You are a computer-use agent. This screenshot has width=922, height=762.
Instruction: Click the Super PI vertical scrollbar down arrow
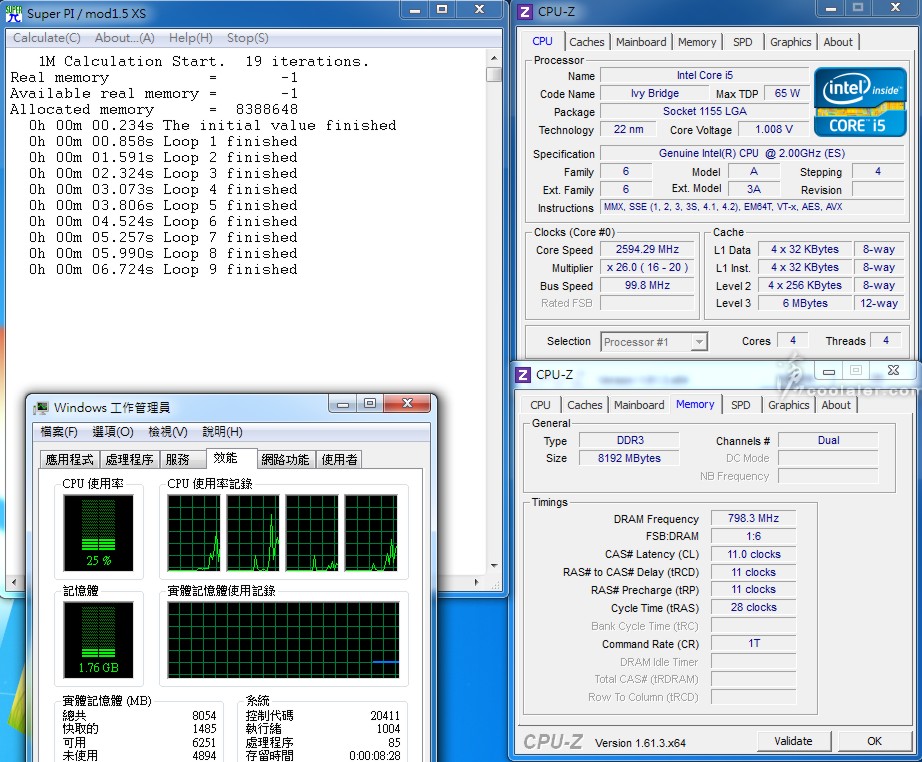tap(494, 566)
